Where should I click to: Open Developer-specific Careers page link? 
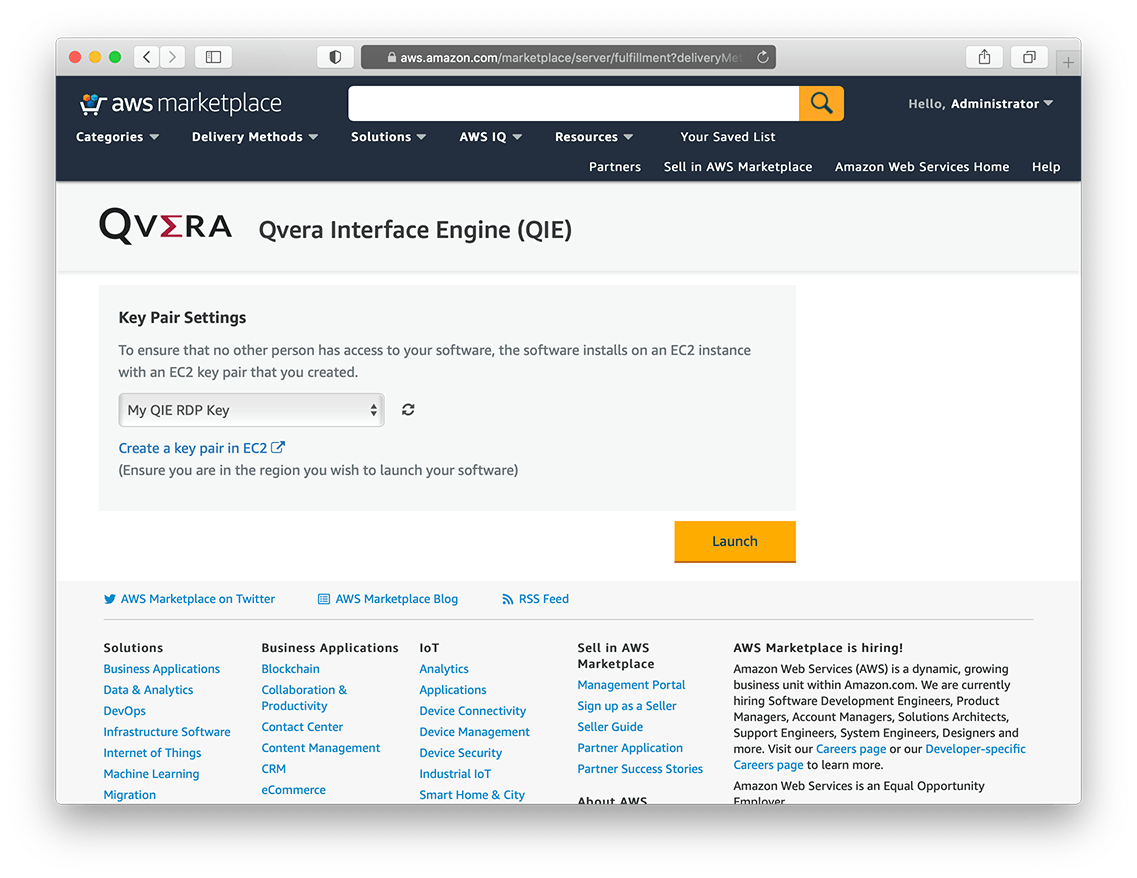pos(975,749)
